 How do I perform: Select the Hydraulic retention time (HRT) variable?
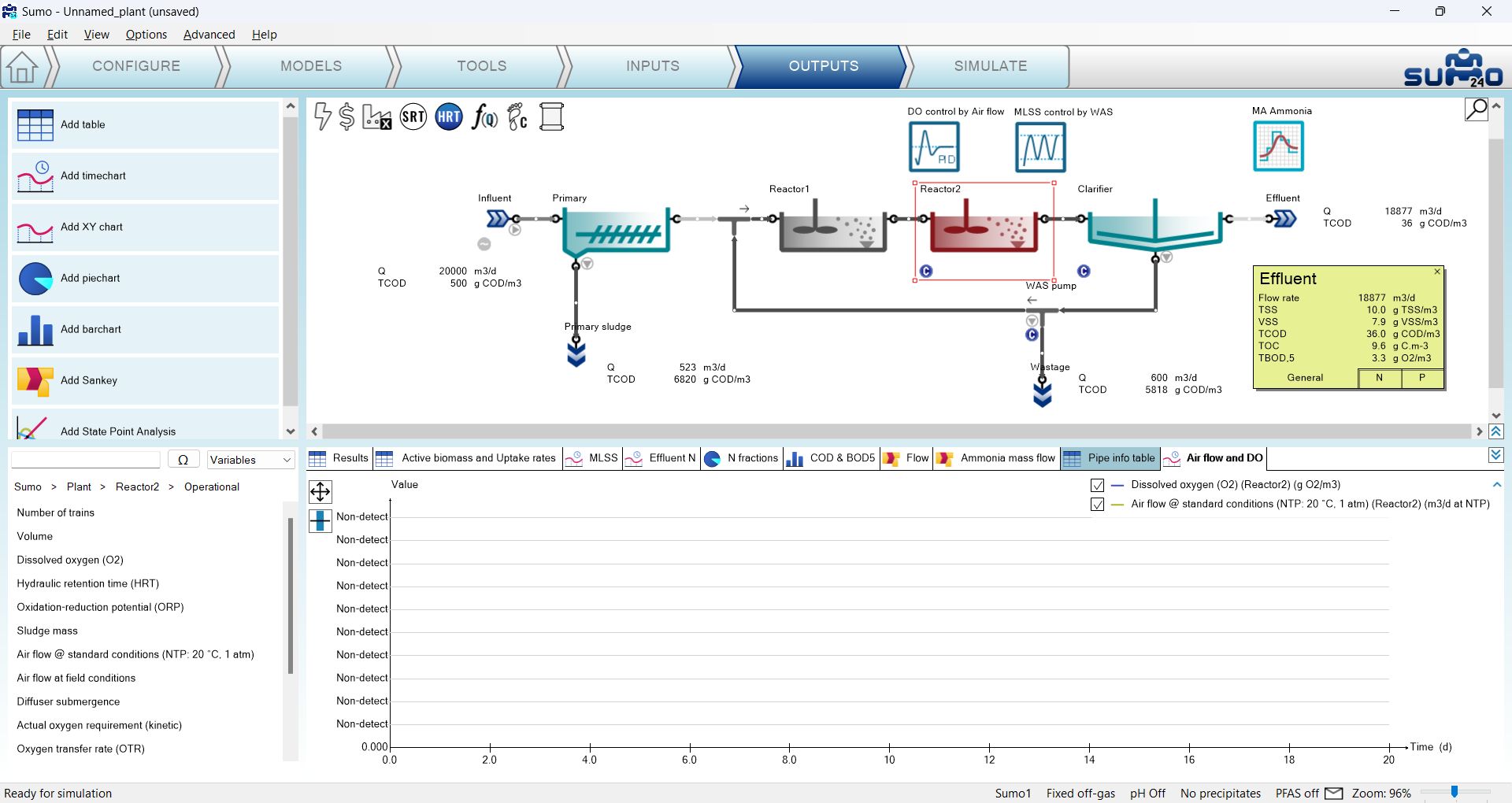tap(88, 583)
